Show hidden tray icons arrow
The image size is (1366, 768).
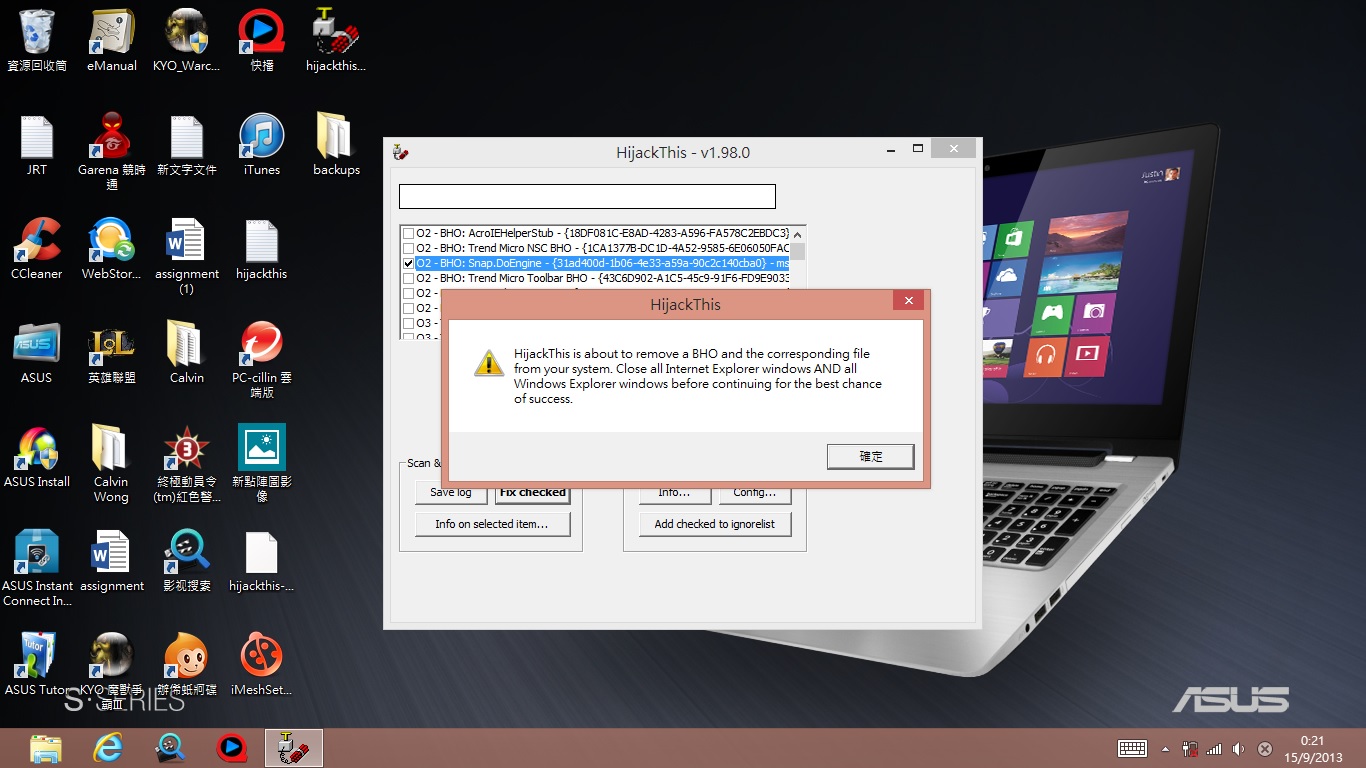(1165, 749)
